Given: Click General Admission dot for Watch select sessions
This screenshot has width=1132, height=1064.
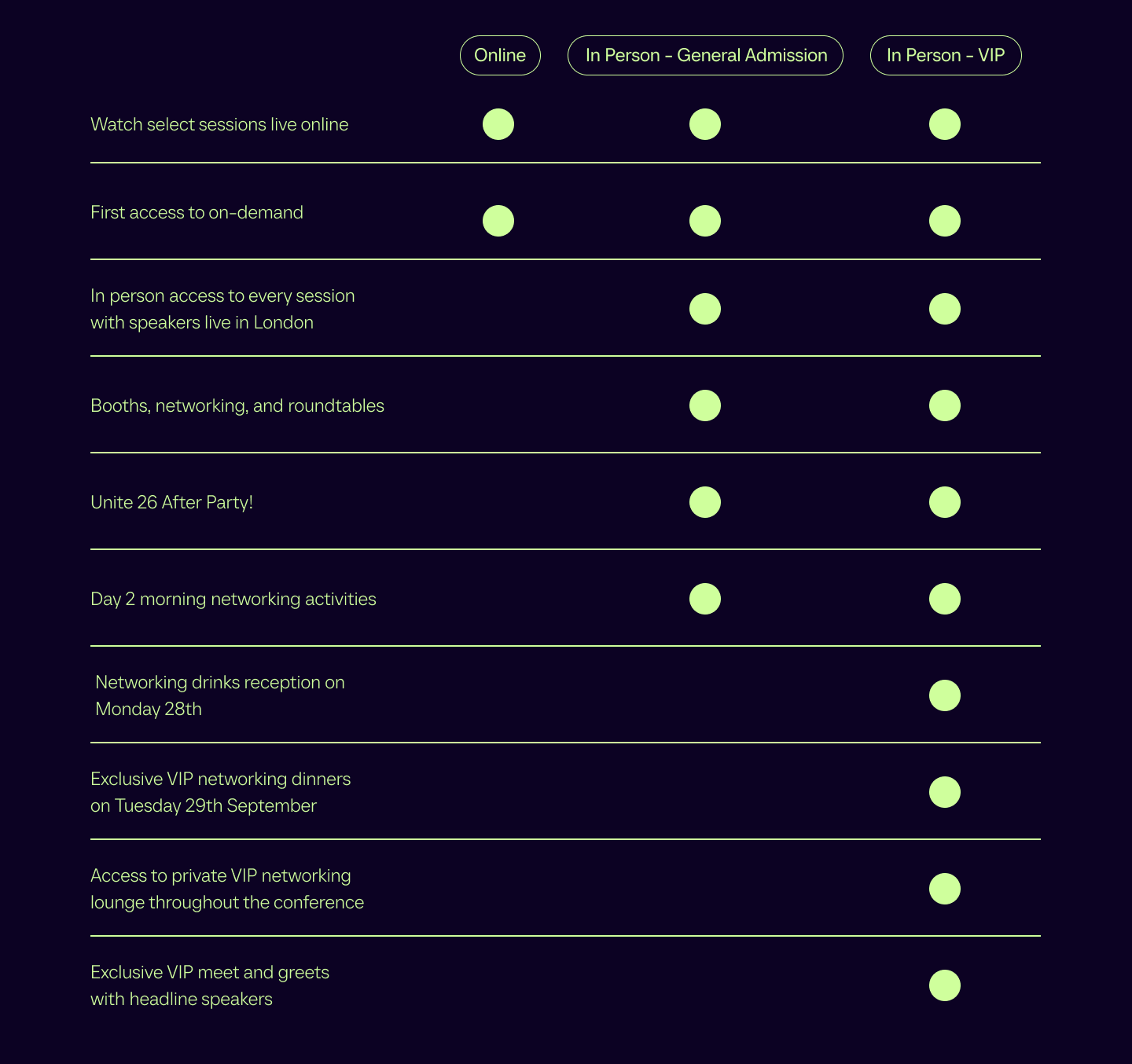Looking at the screenshot, I should 705,124.
